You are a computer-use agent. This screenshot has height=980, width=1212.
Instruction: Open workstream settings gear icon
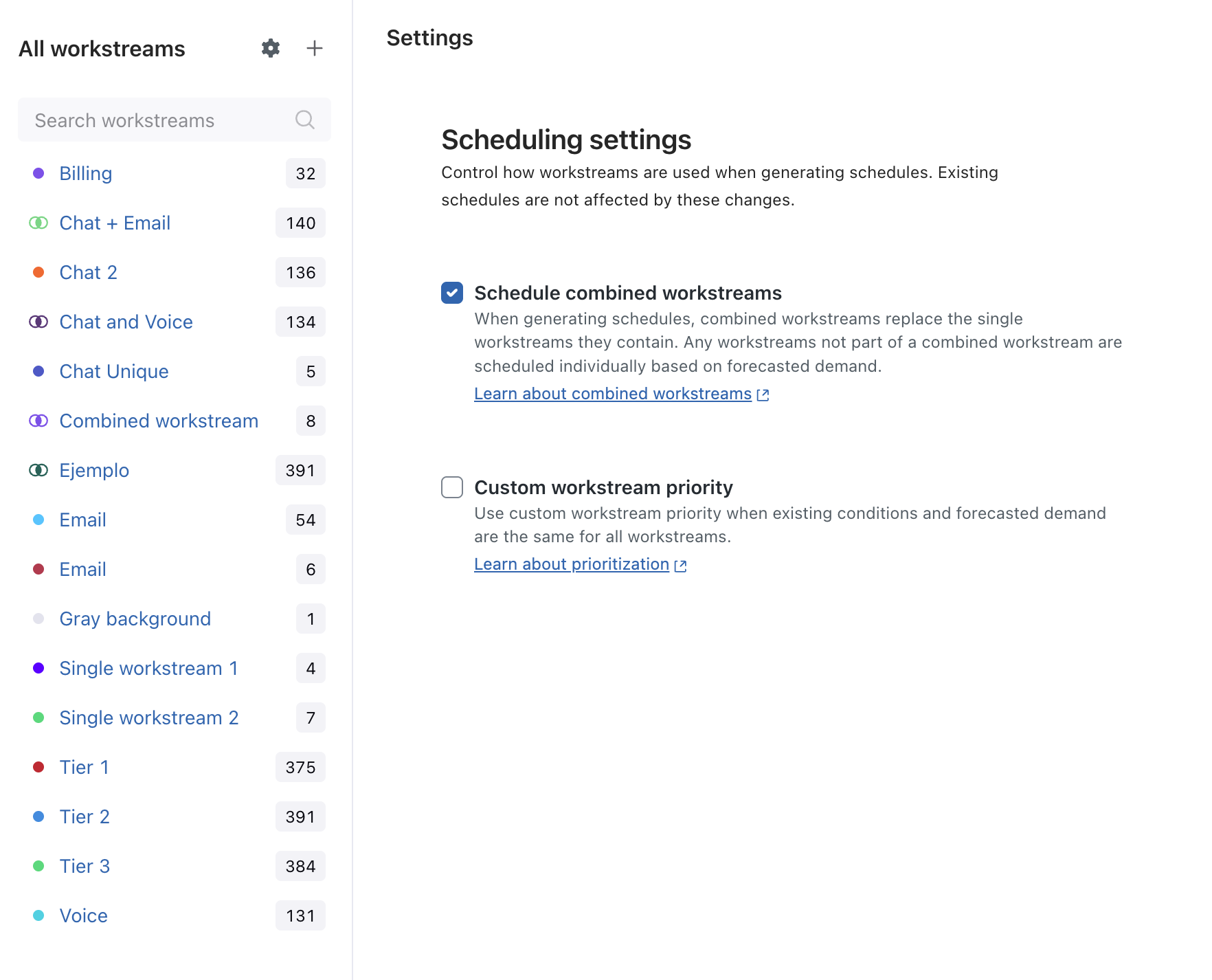[x=271, y=48]
